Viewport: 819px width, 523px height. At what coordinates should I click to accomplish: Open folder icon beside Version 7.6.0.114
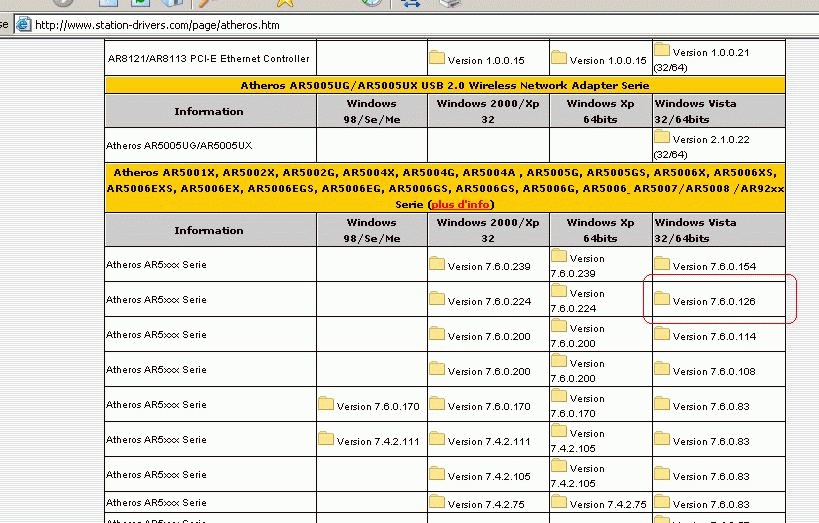tap(662, 333)
